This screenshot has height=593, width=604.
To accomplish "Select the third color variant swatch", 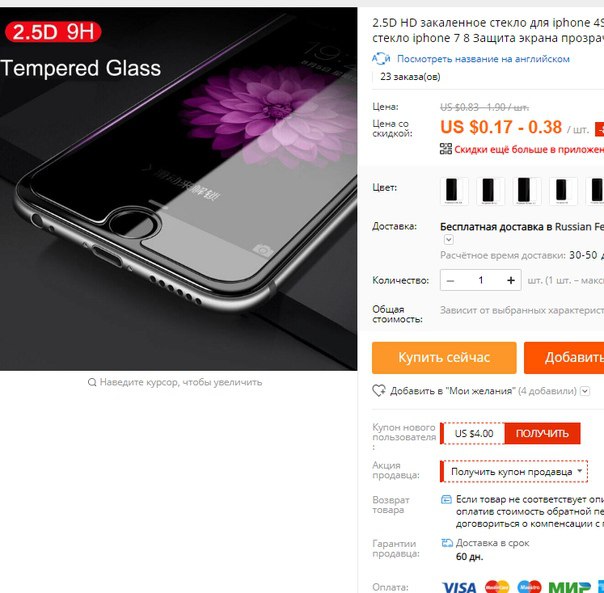I will tap(527, 191).
